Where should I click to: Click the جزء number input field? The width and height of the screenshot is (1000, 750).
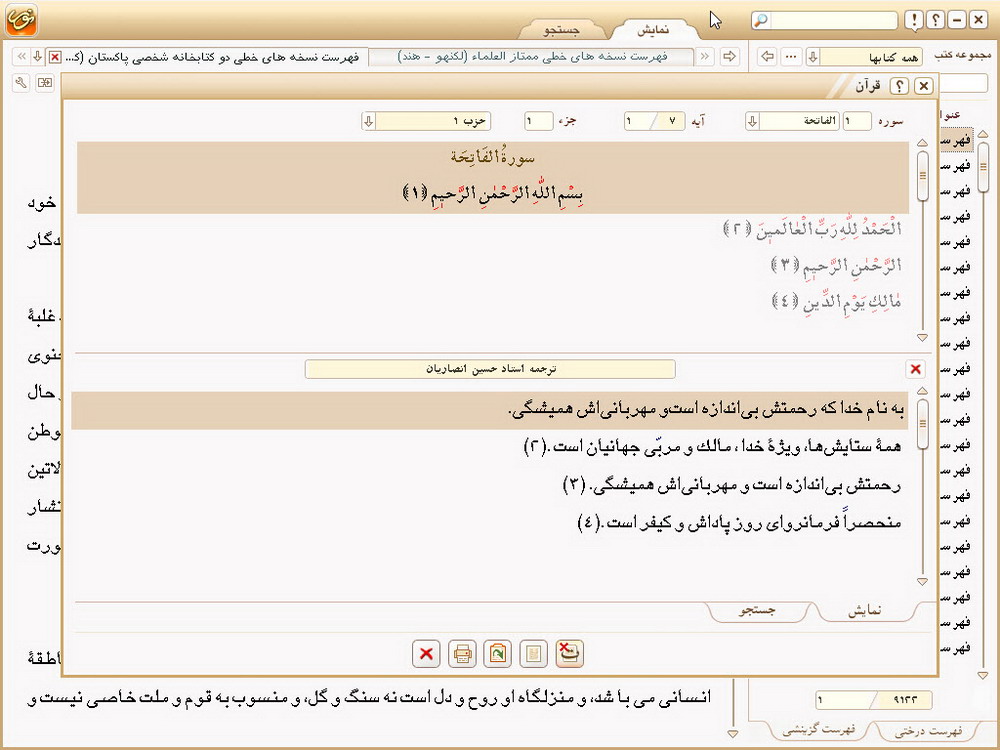(x=538, y=121)
